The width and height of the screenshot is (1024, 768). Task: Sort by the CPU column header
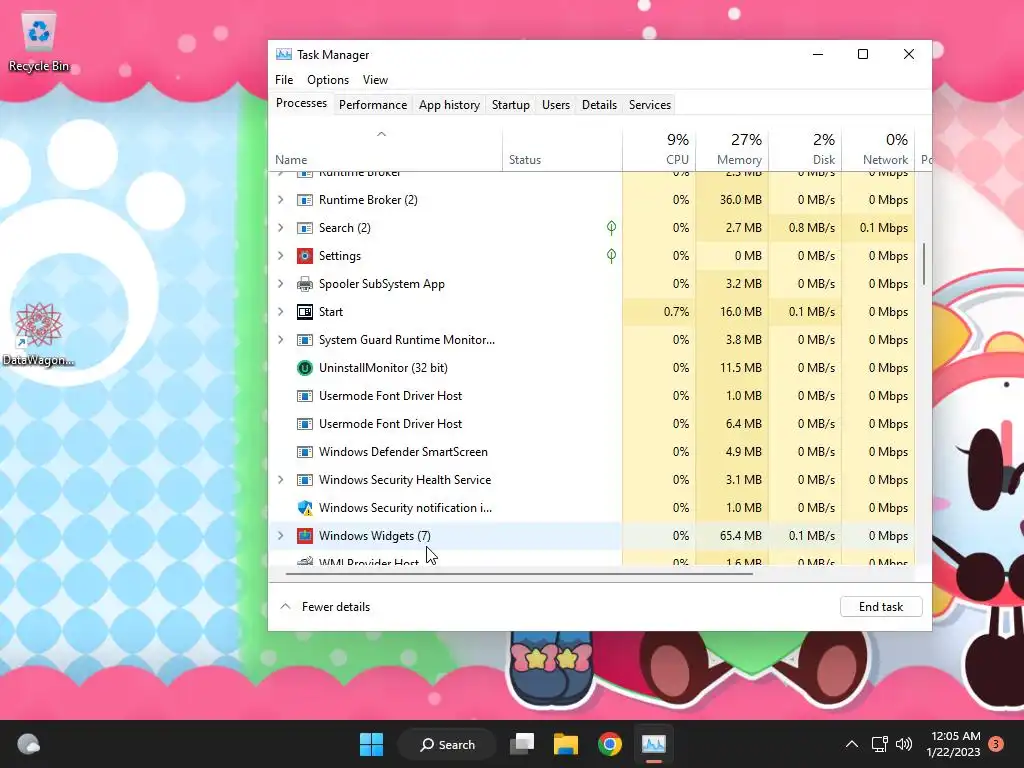click(x=659, y=150)
